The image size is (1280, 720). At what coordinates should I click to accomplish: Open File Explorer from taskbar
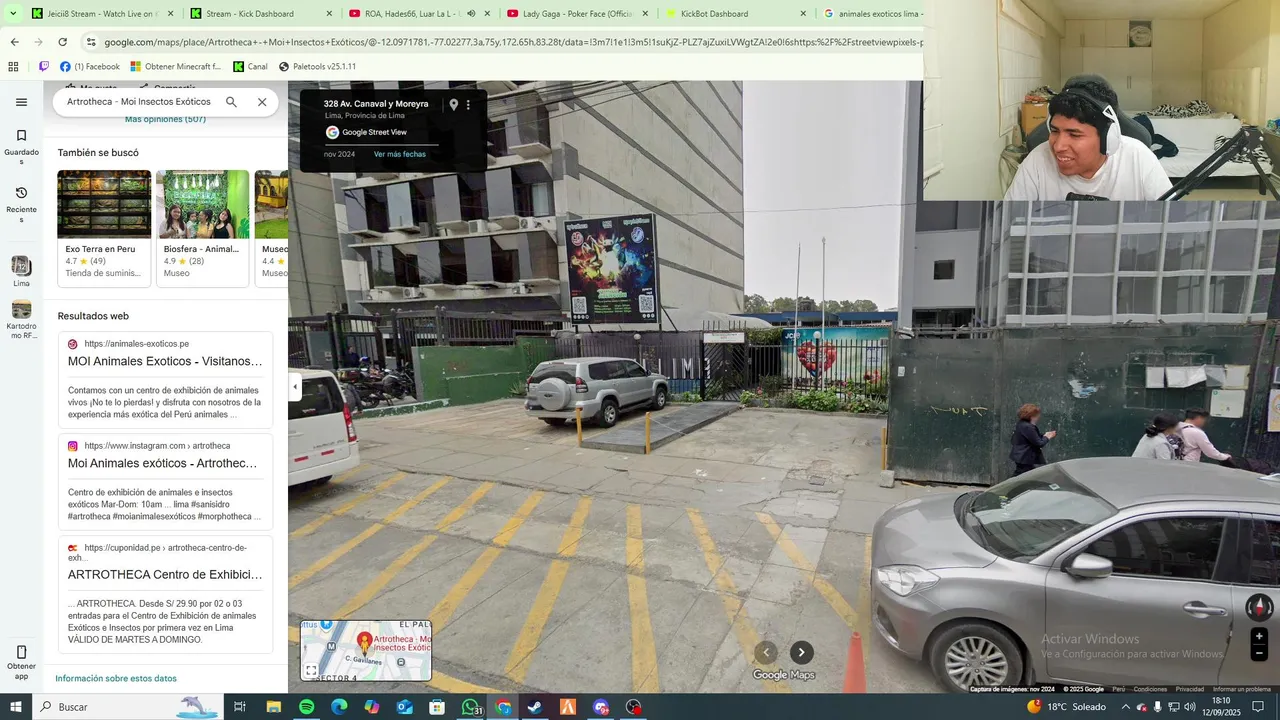coord(273,707)
